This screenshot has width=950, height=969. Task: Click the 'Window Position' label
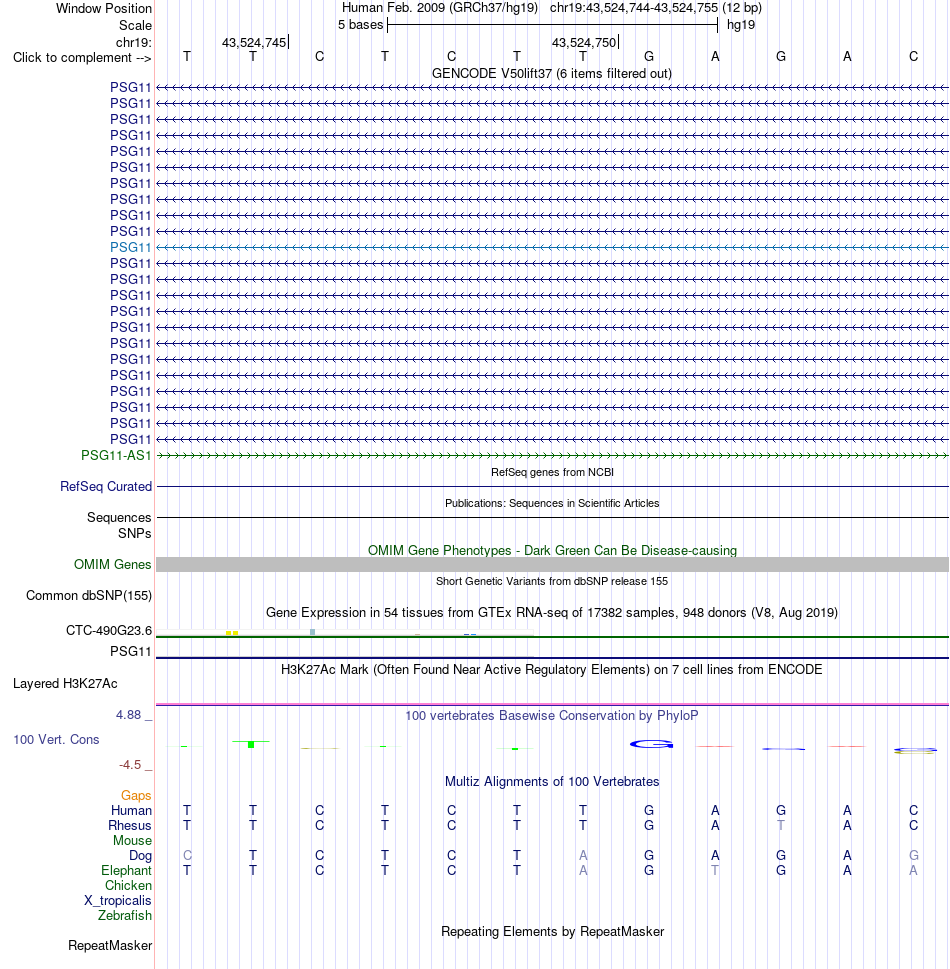point(104,9)
